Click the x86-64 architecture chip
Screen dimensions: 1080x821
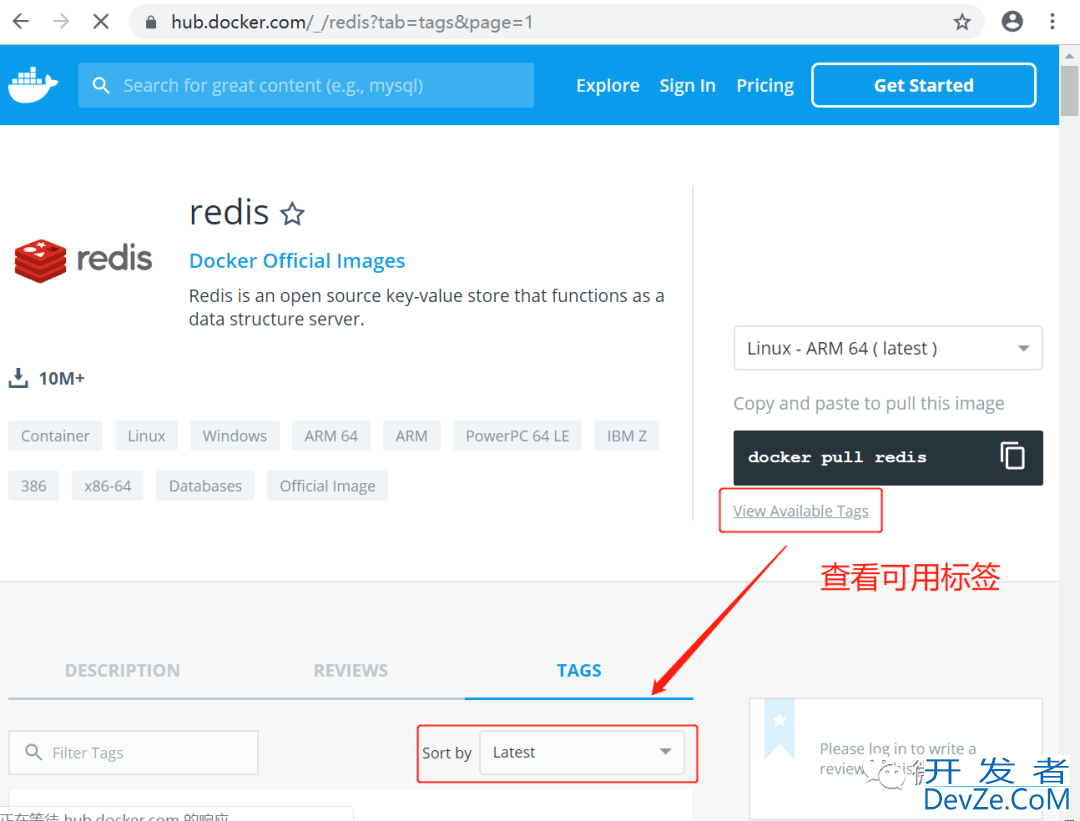point(107,486)
